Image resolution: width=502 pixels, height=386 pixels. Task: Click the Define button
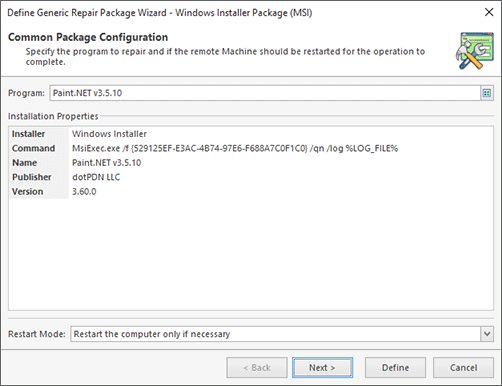click(395, 368)
